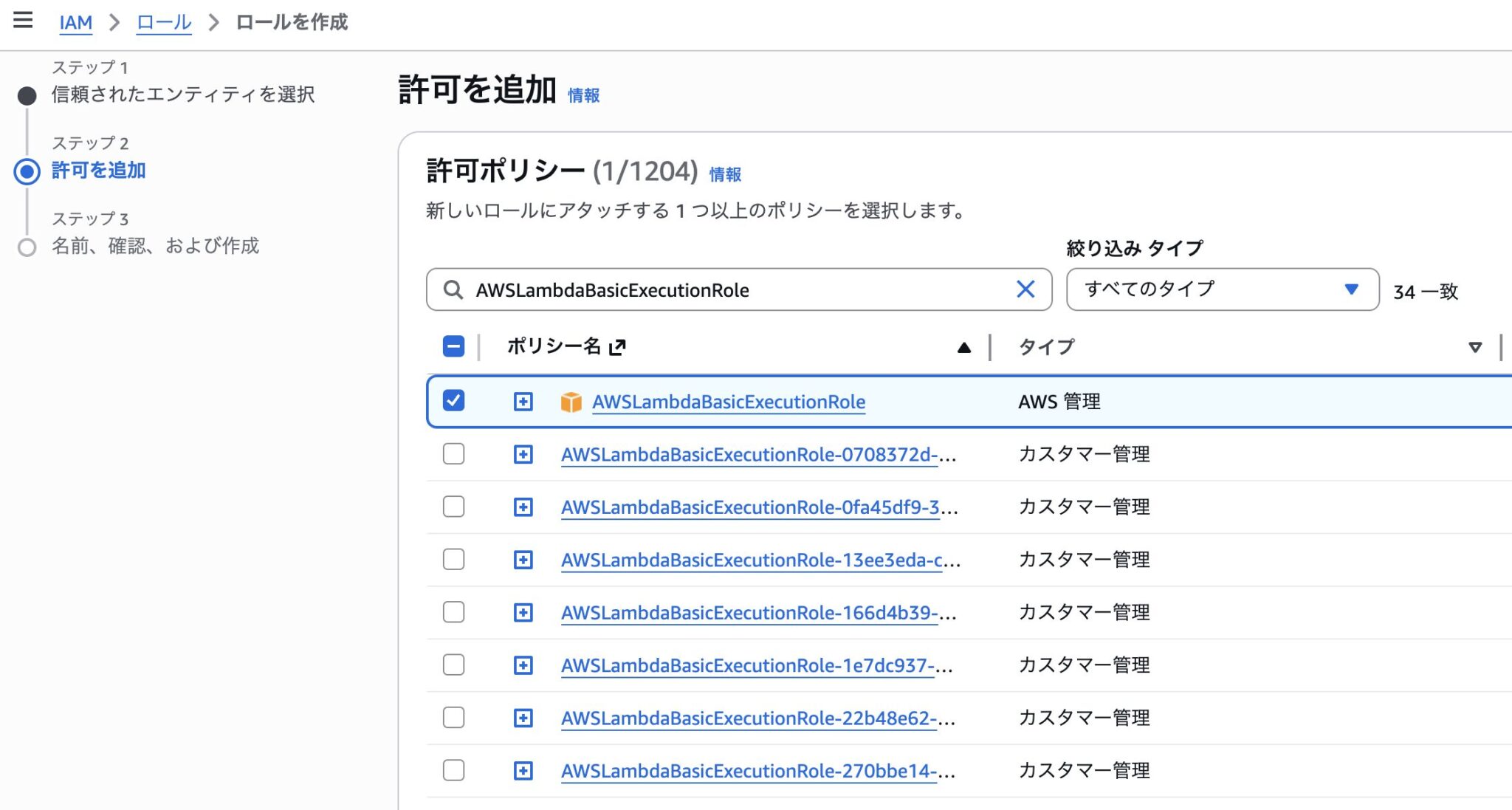Click the search magnifier icon
Viewport: 1512px width, 810px height.
click(453, 289)
